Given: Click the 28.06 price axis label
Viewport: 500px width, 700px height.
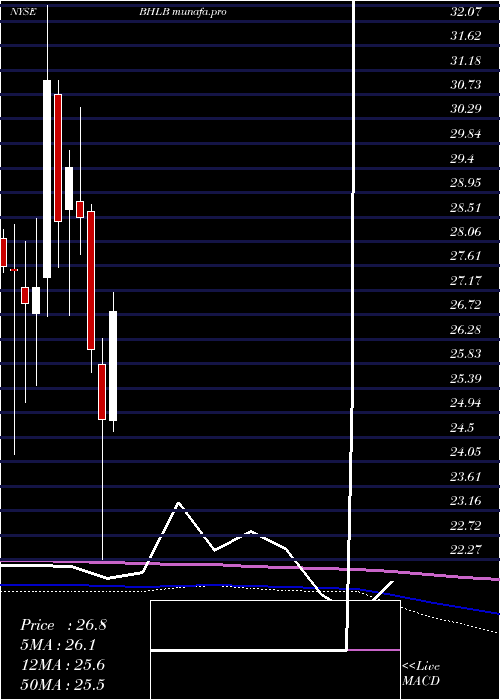Looking at the screenshot, I should (x=466, y=232).
